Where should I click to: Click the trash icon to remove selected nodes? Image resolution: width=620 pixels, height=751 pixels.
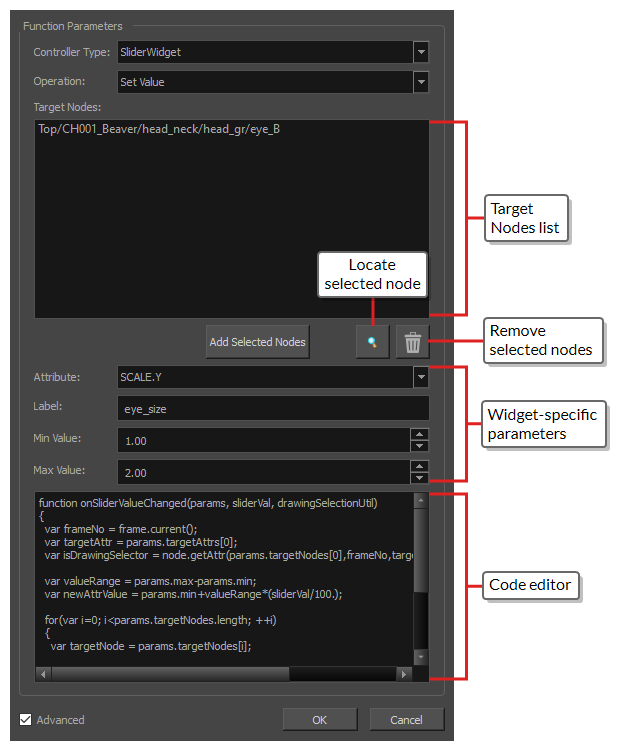(x=412, y=342)
